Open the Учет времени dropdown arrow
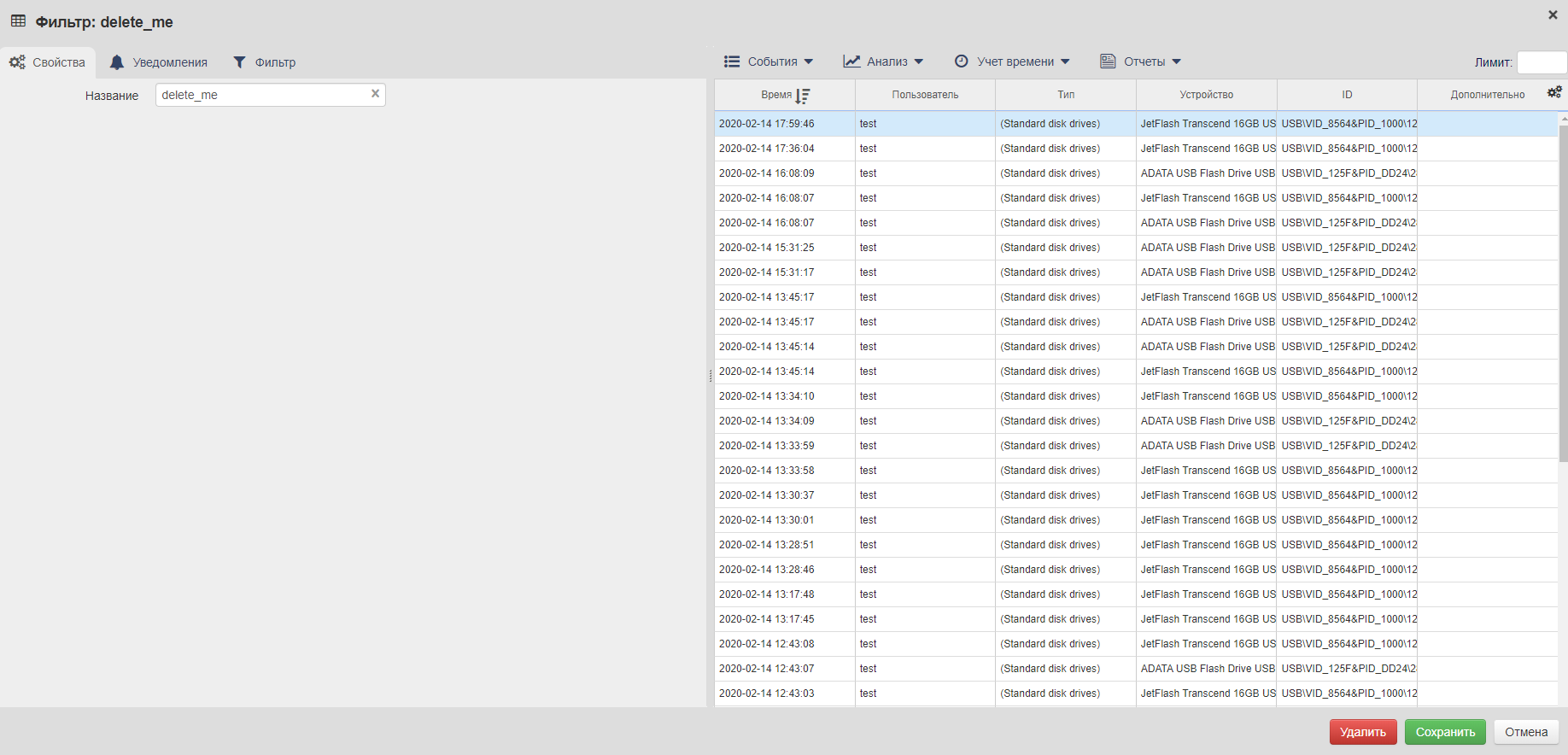This screenshot has height=755, width=1568. (1065, 61)
